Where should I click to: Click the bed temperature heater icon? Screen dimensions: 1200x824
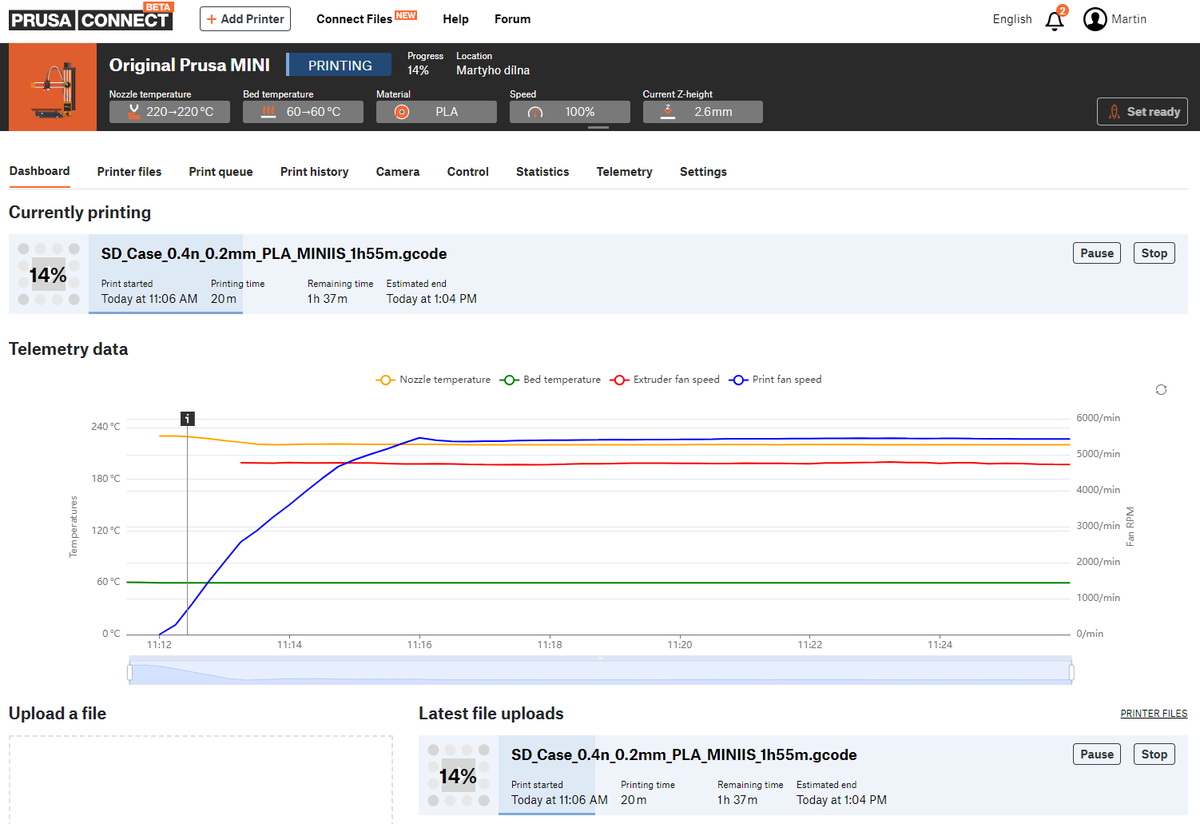pos(267,112)
